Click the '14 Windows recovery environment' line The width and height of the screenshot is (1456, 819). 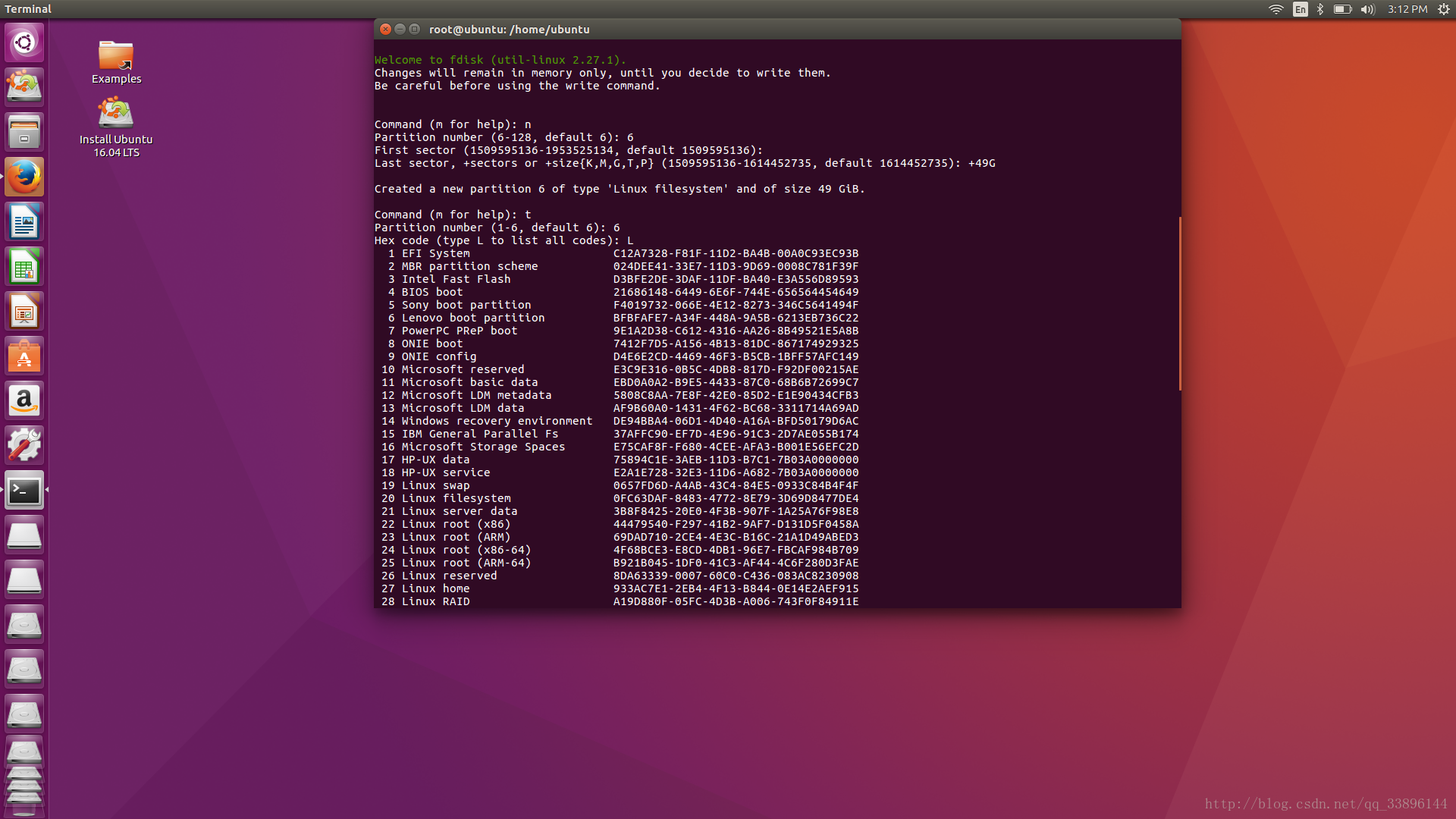(620, 421)
